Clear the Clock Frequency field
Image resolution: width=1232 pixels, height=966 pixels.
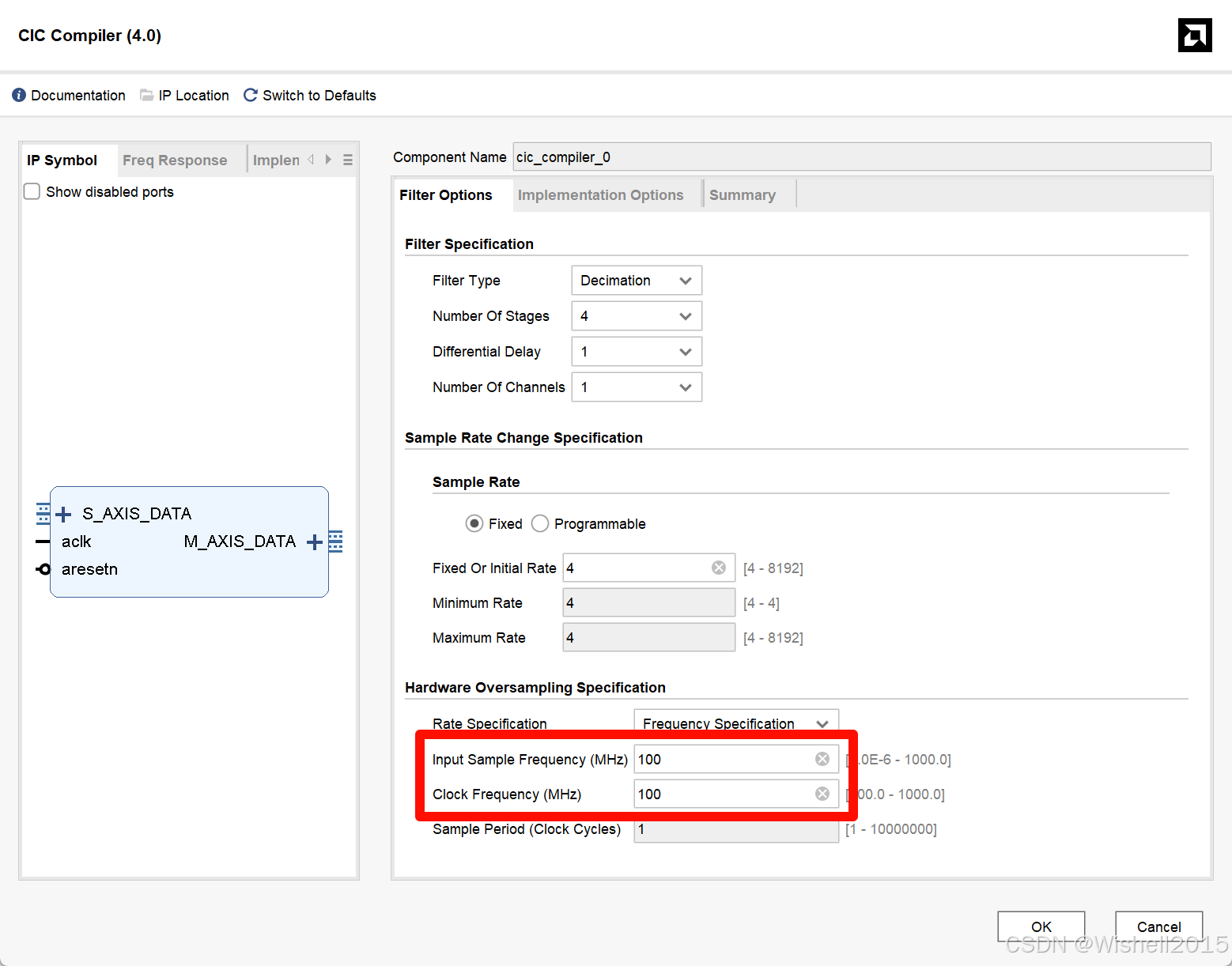point(822,794)
